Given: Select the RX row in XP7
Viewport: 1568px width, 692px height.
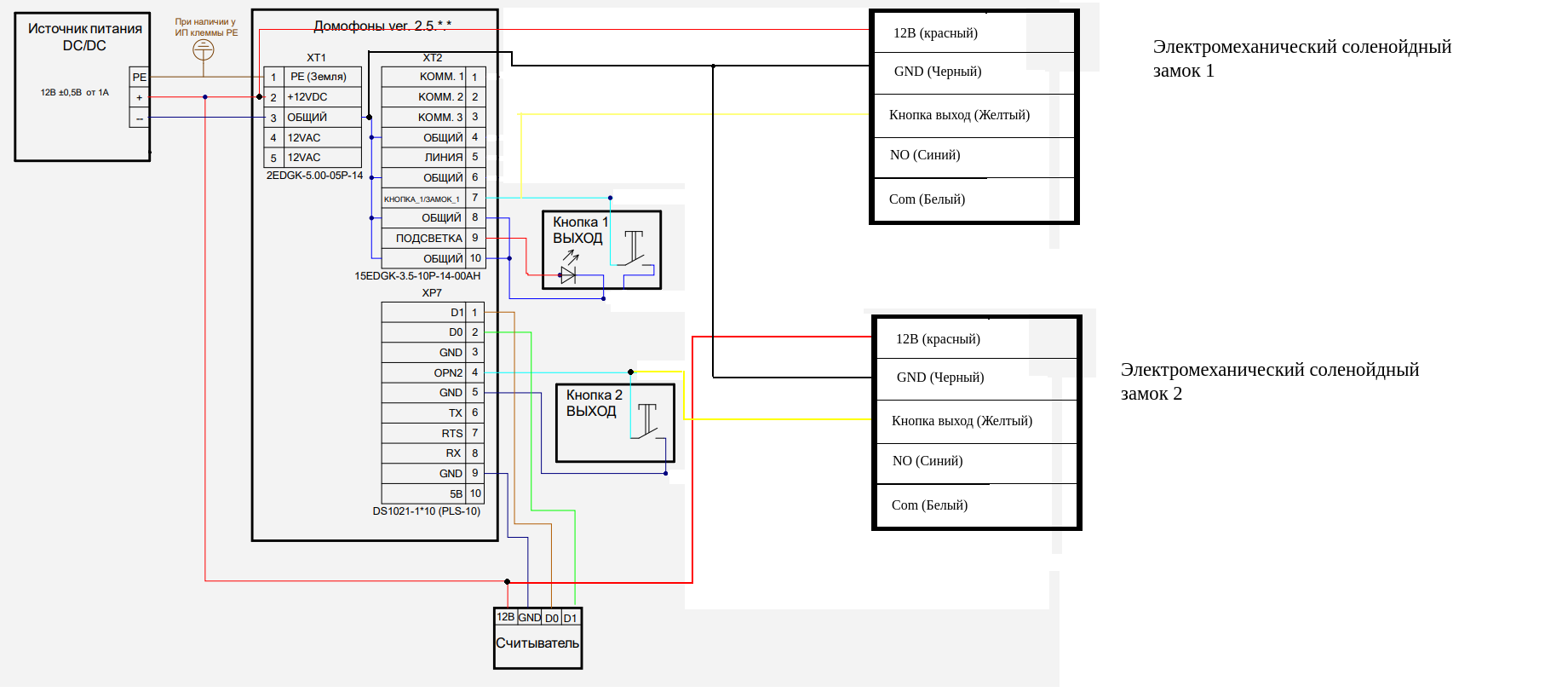Looking at the screenshot, I should tap(433, 453).
